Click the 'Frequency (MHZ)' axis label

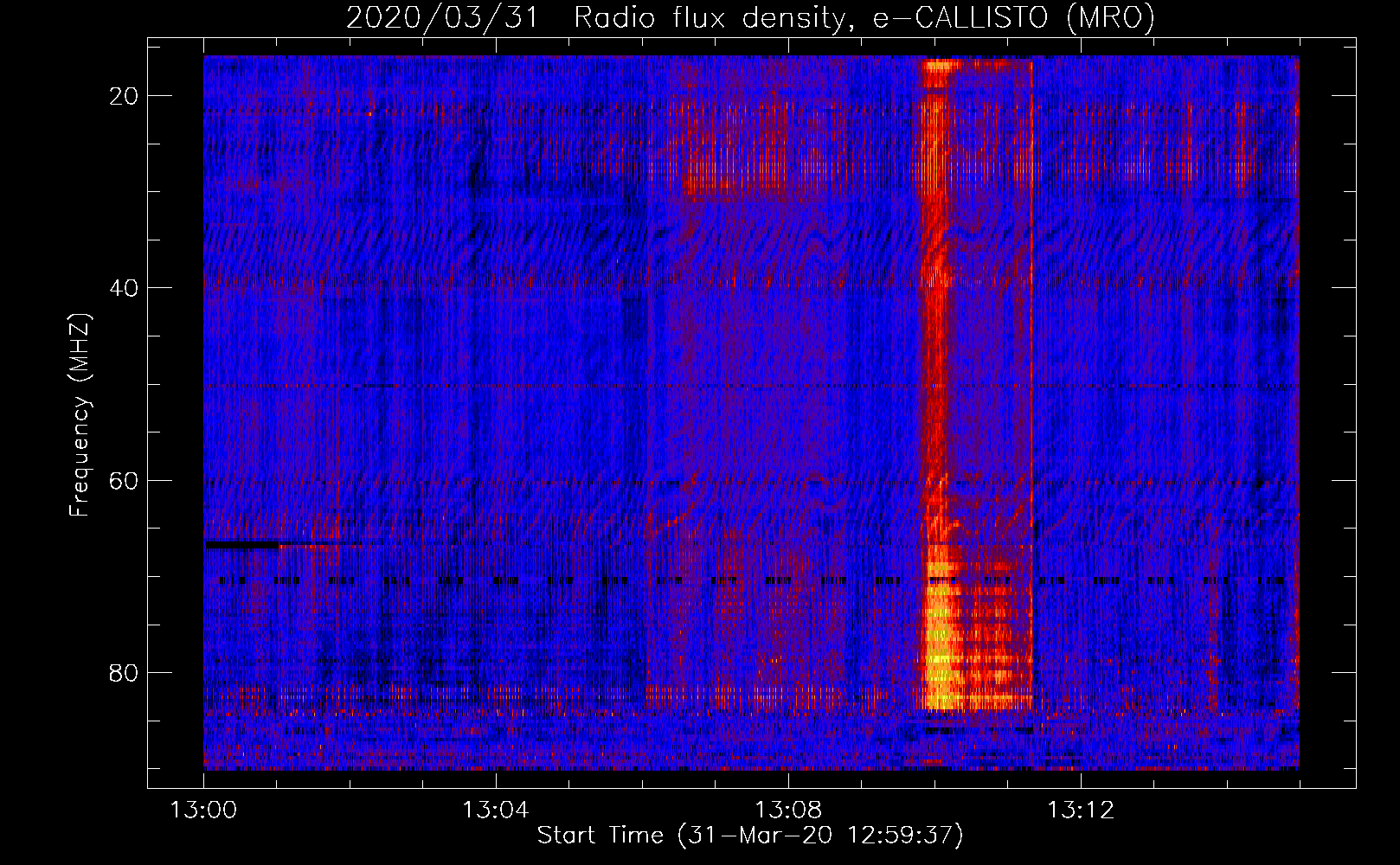tap(80, 415)
